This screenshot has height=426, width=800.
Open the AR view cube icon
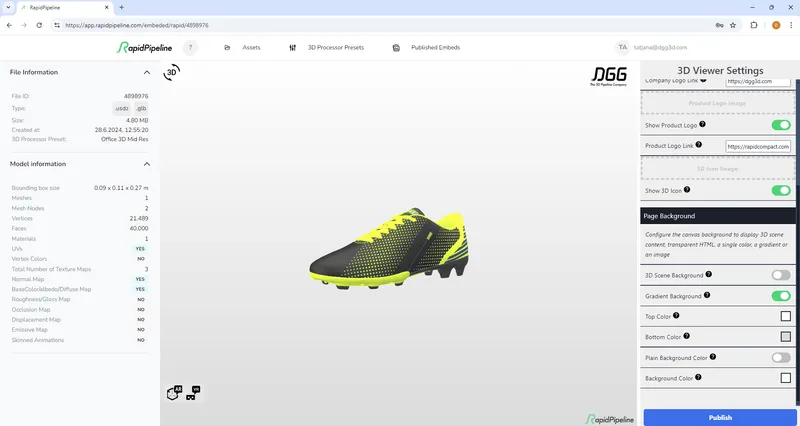pos(174,393)
